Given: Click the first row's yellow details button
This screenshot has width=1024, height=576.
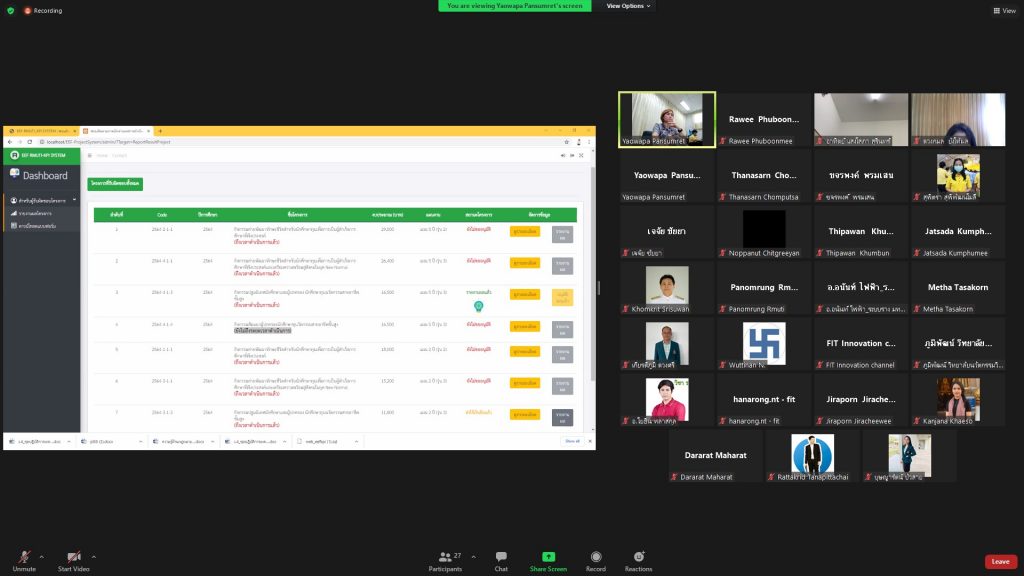Looking at the screenshot, I should [x=525, y=232].
